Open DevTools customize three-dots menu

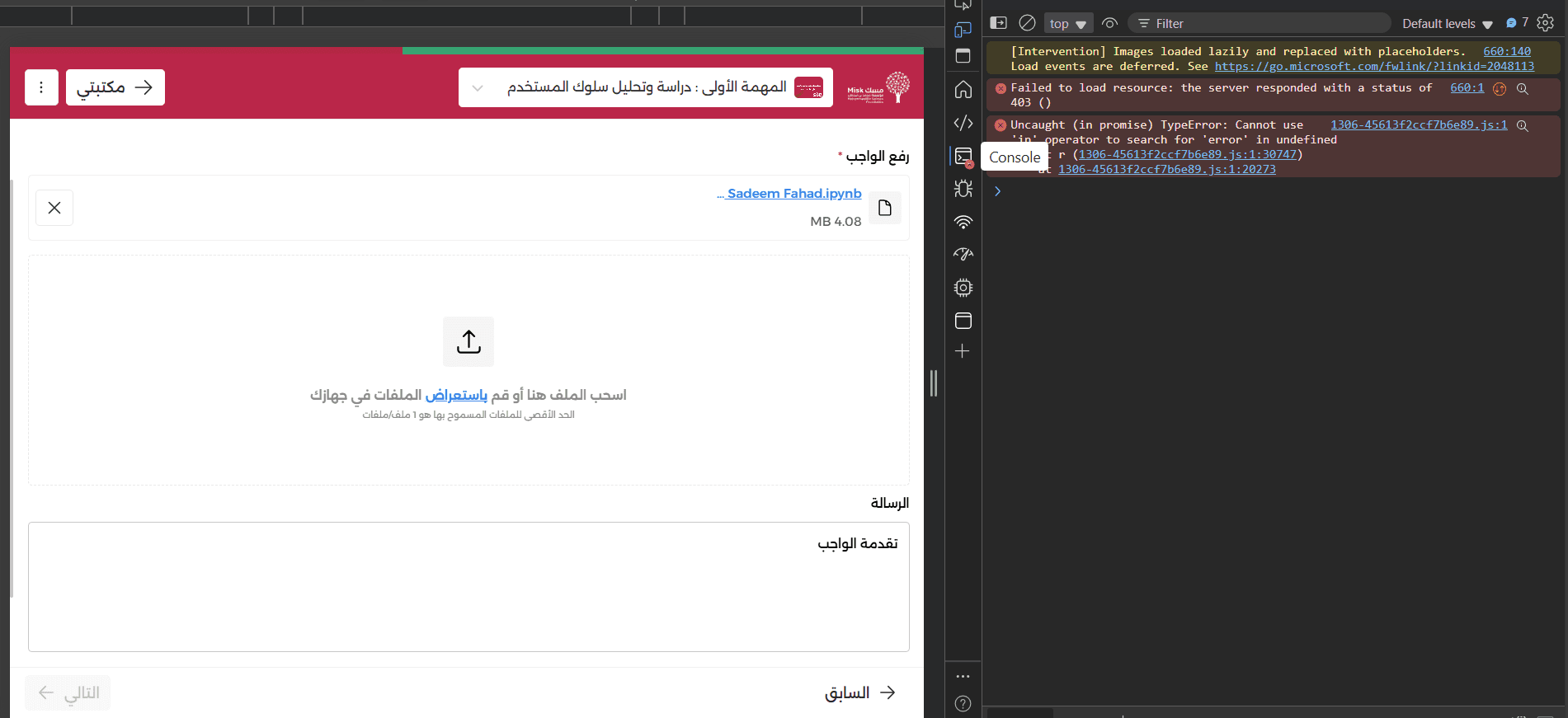click(x=963, y=676)
